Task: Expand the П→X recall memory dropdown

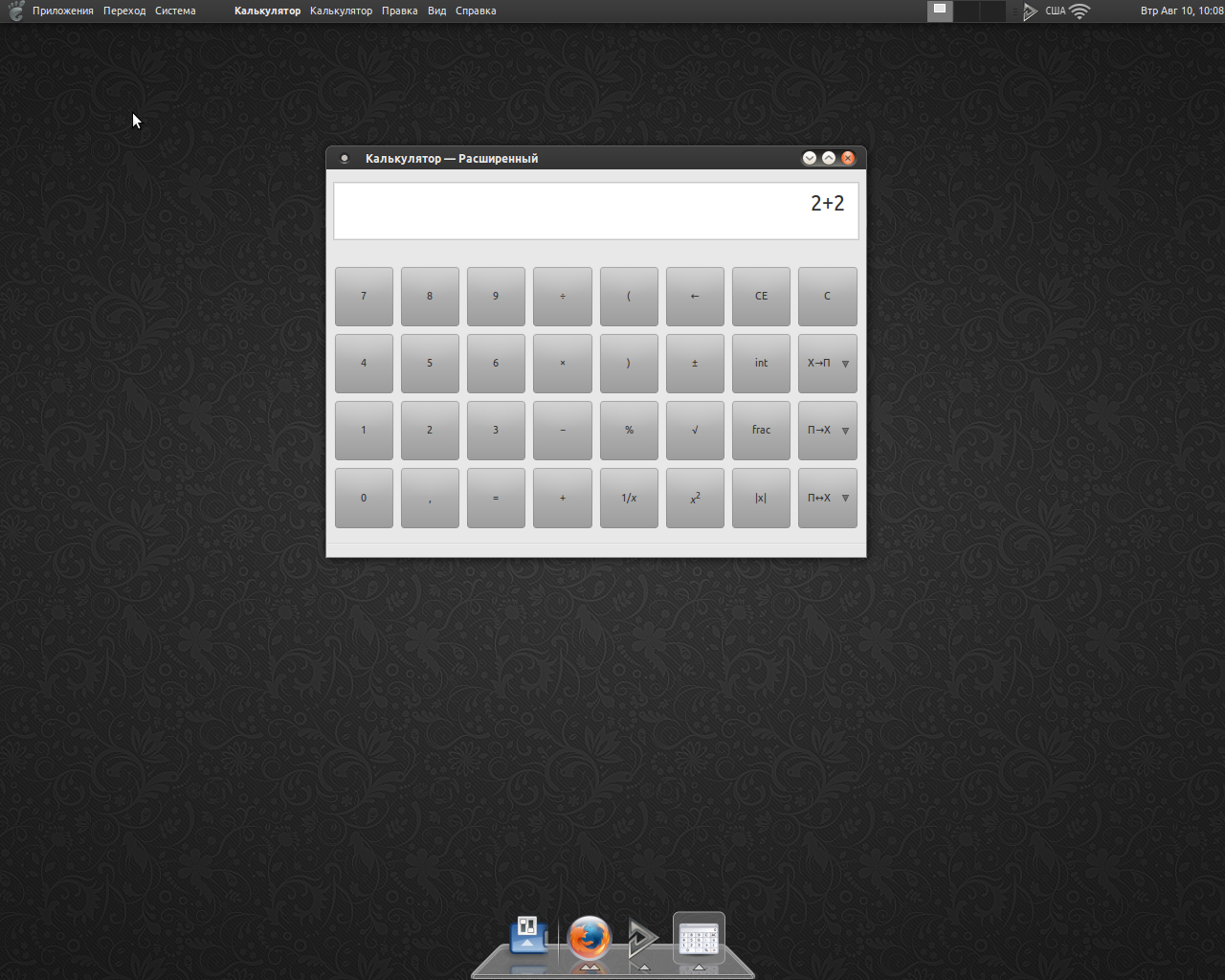Action: (845, 431)
